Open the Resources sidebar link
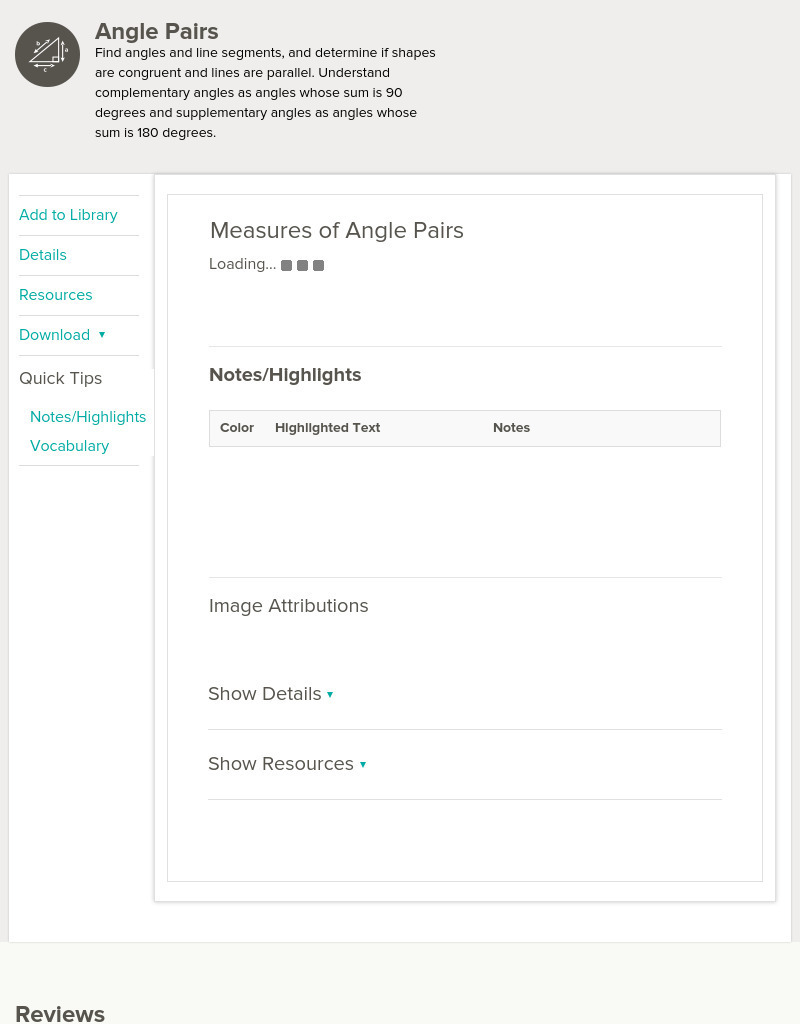This screenshot has width=800, height=1024. pyautogui.click(x=55, y=295)
